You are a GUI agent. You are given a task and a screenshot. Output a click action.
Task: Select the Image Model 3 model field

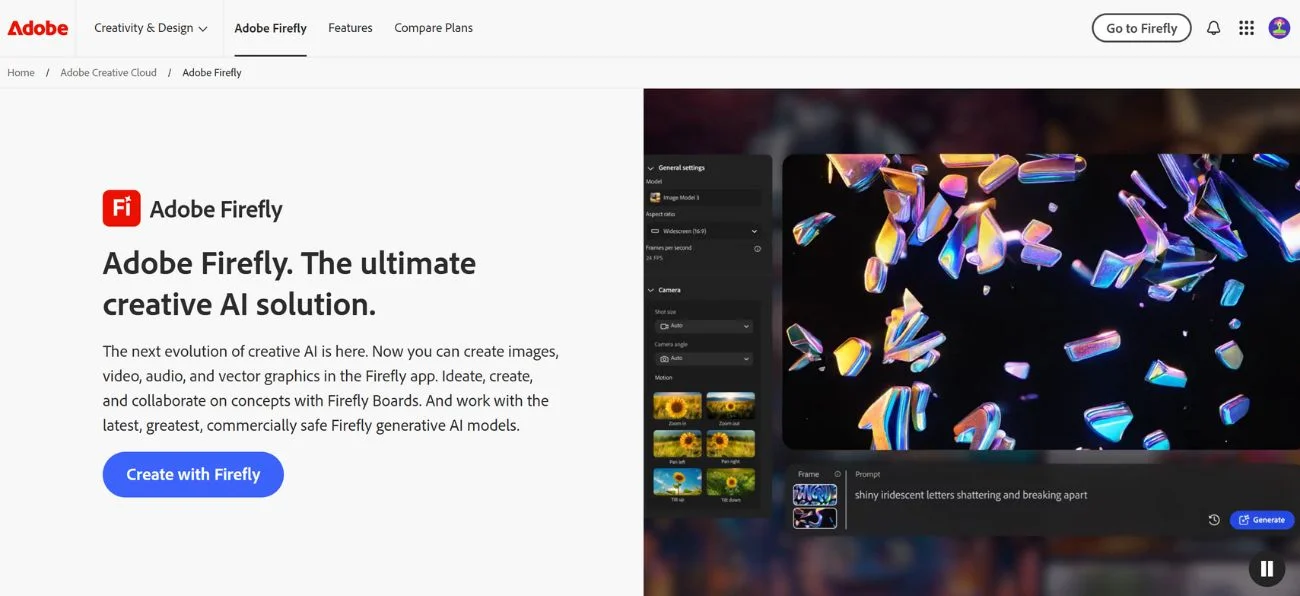(704, 197)
